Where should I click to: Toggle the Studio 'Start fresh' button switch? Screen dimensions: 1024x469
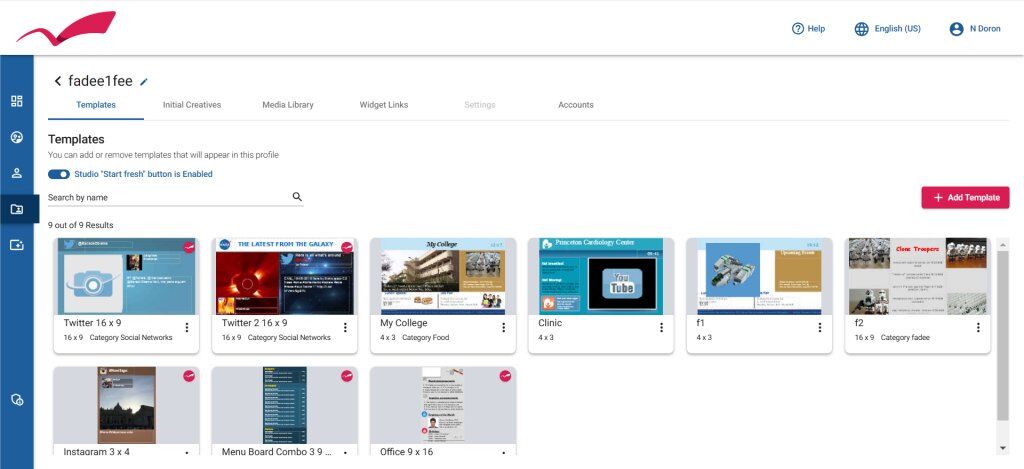coord(58,174)
